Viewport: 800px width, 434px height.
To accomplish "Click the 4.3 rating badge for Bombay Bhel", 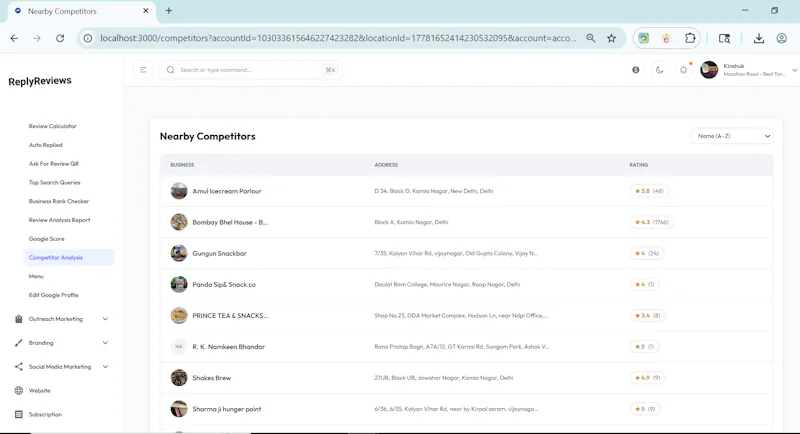I will coord(652,222).
